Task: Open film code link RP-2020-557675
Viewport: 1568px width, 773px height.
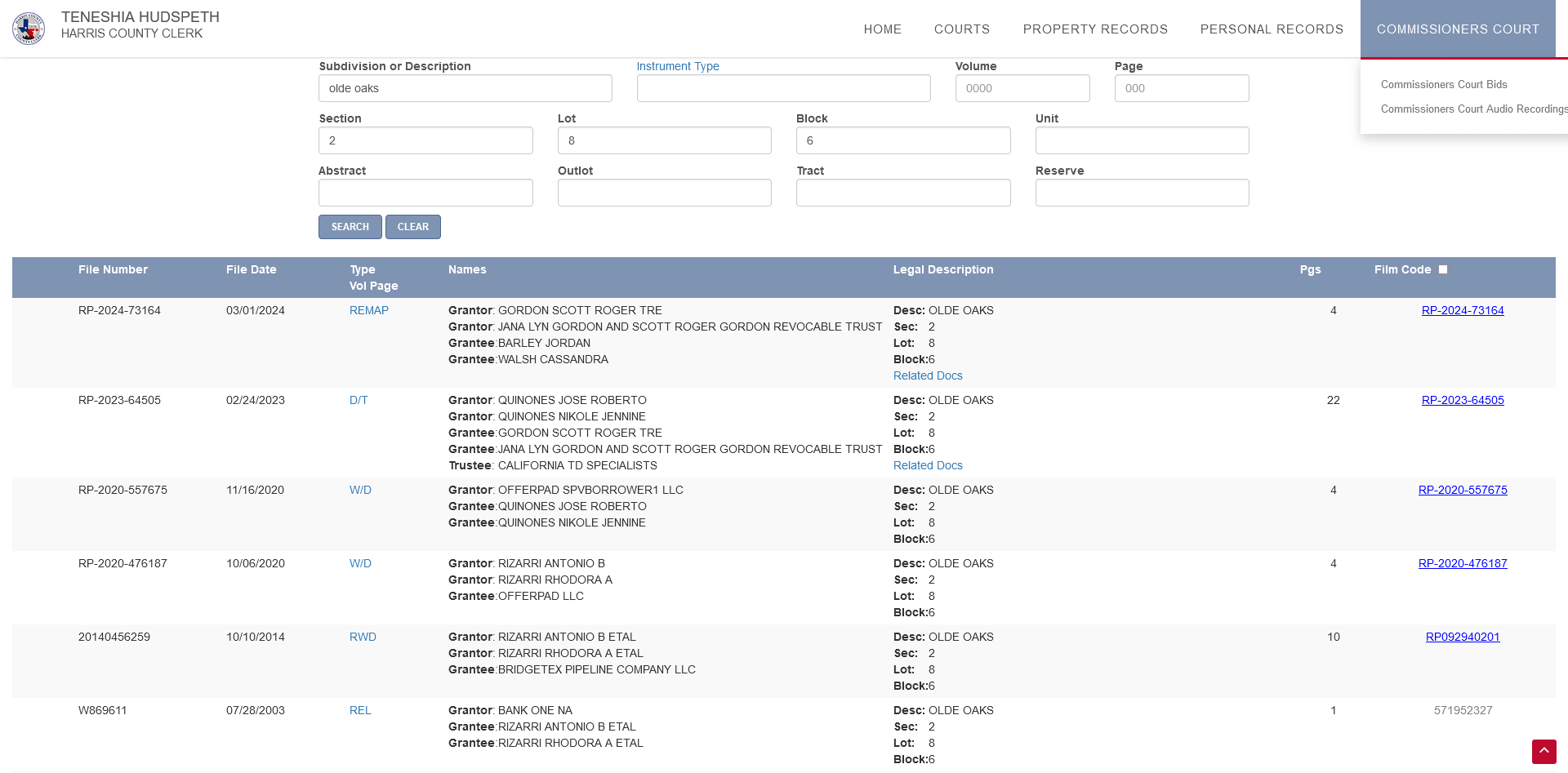Action: [1463, 490]
